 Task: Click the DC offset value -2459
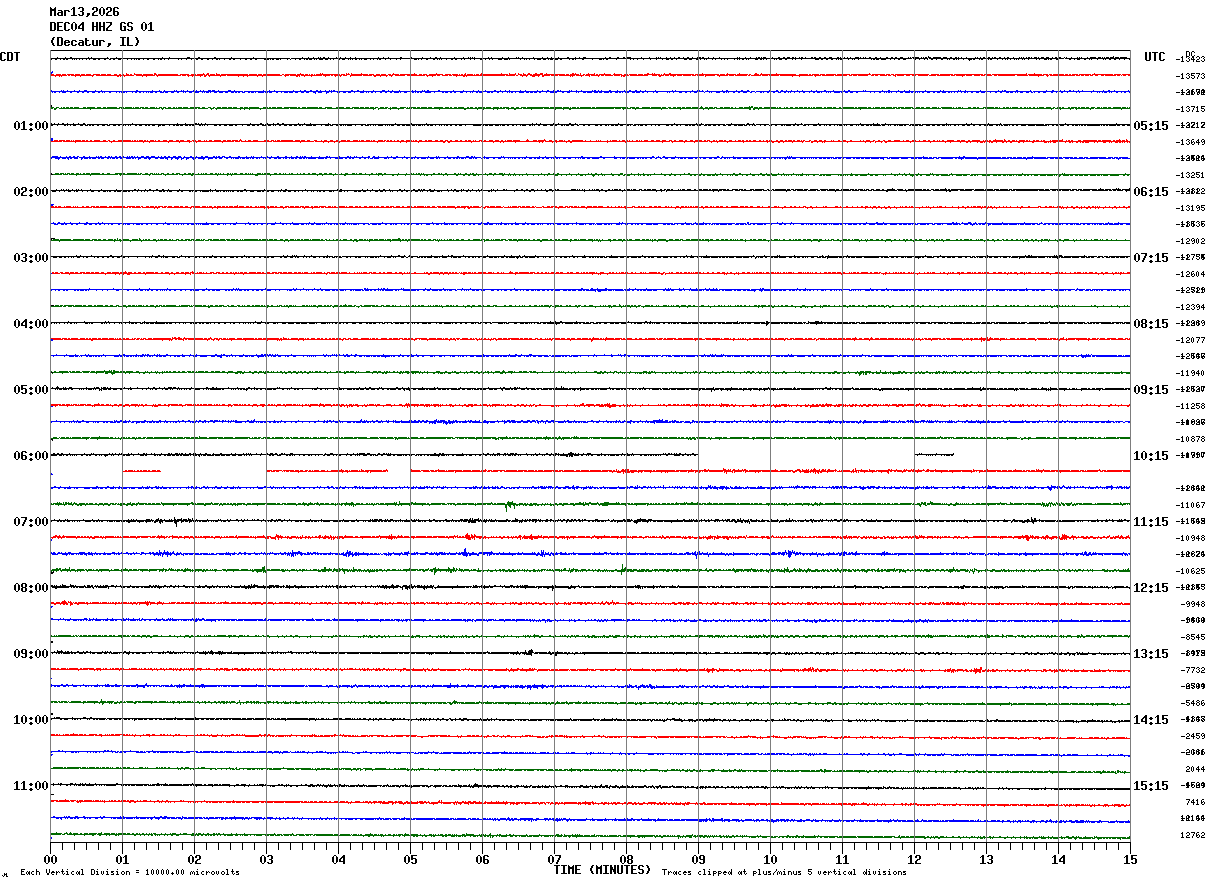tap(1193, 736)
